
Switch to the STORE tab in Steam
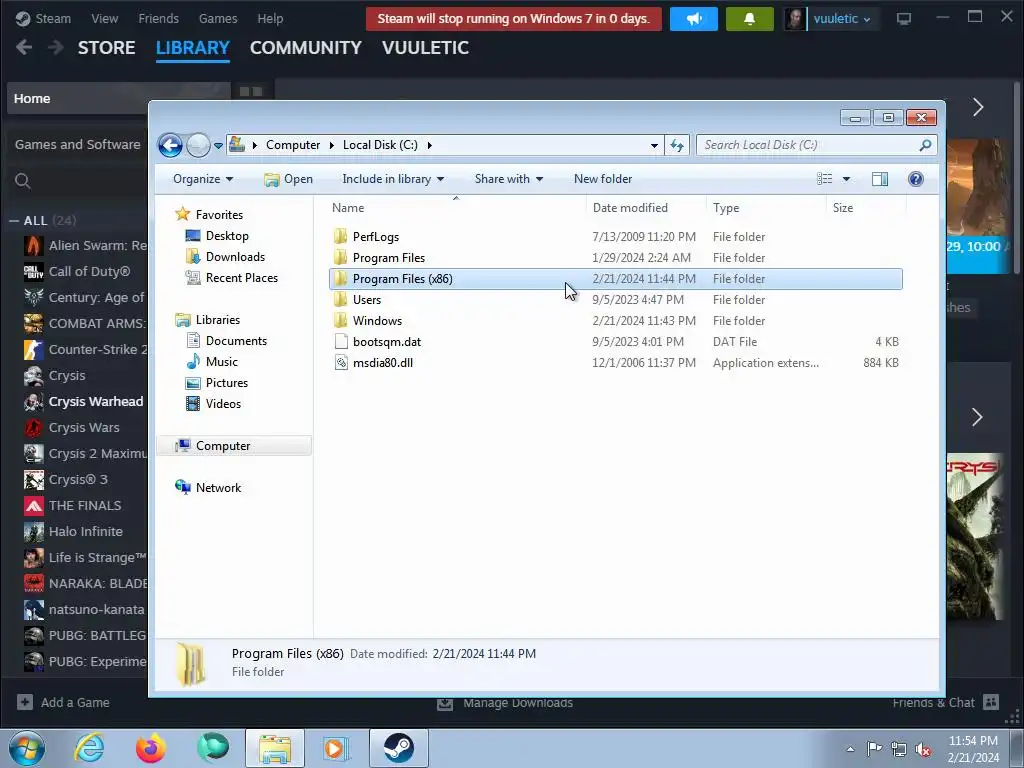click(106, 48)
